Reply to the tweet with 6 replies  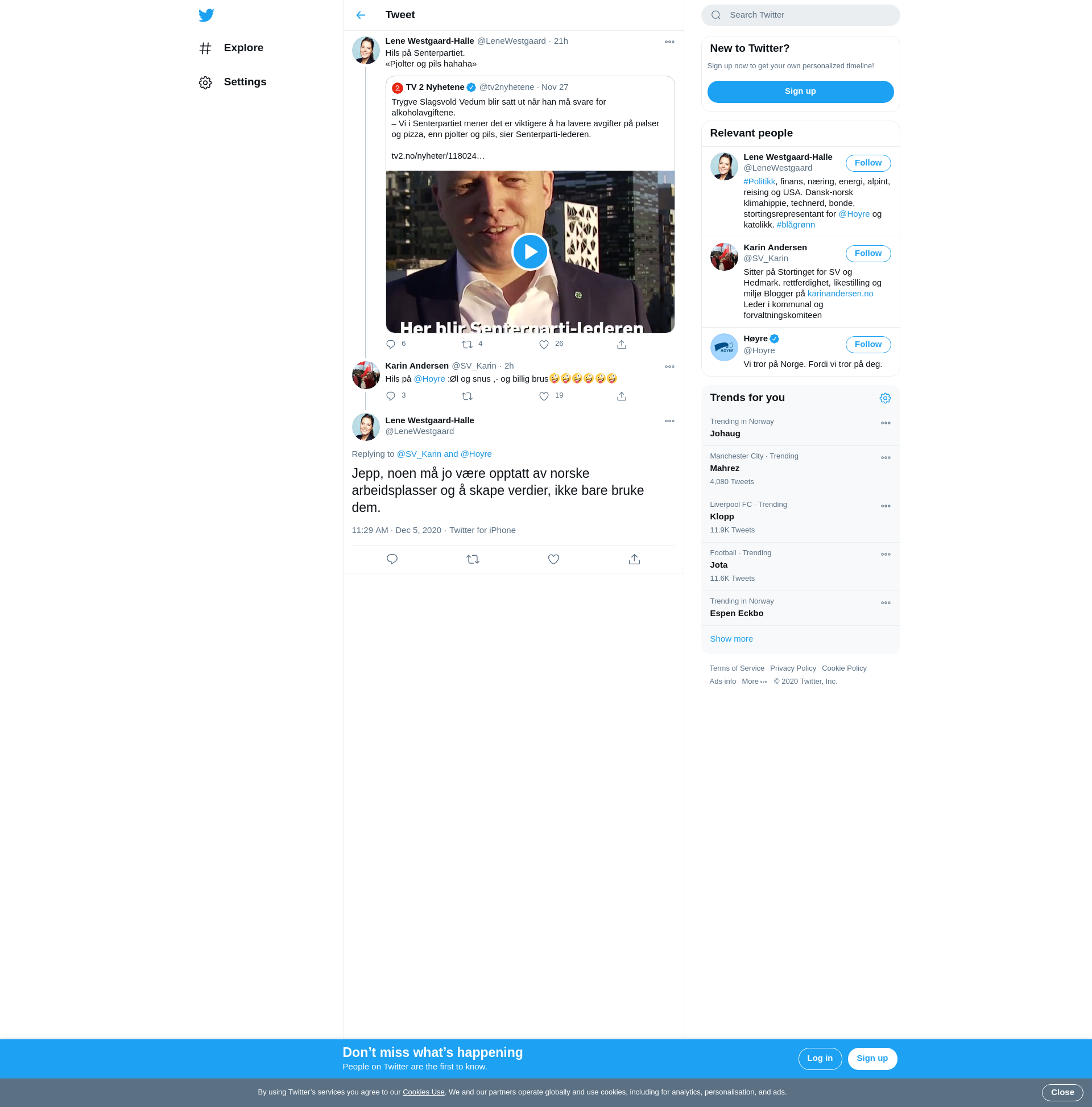tap(391, 344)
